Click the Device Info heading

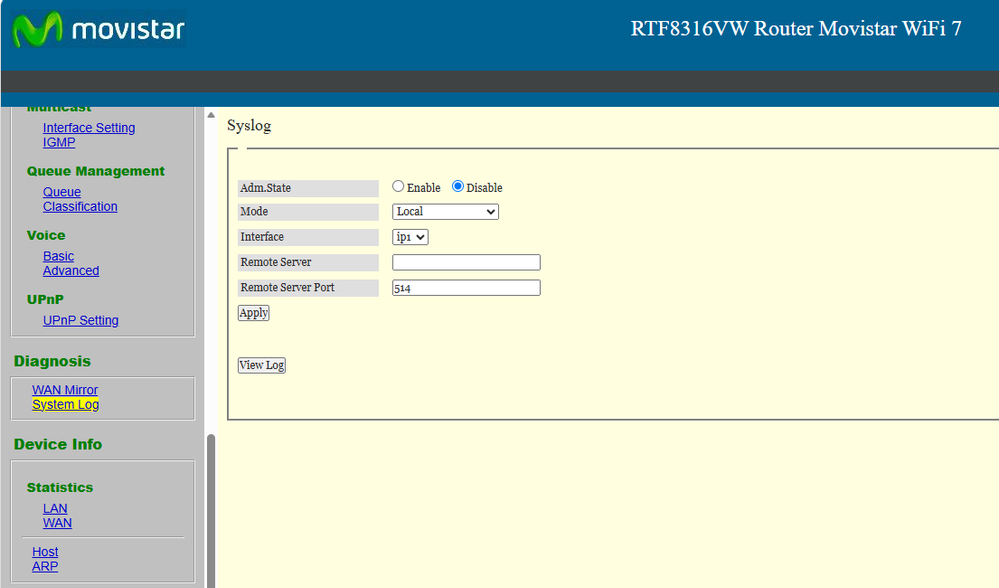(x=58, y=445)
